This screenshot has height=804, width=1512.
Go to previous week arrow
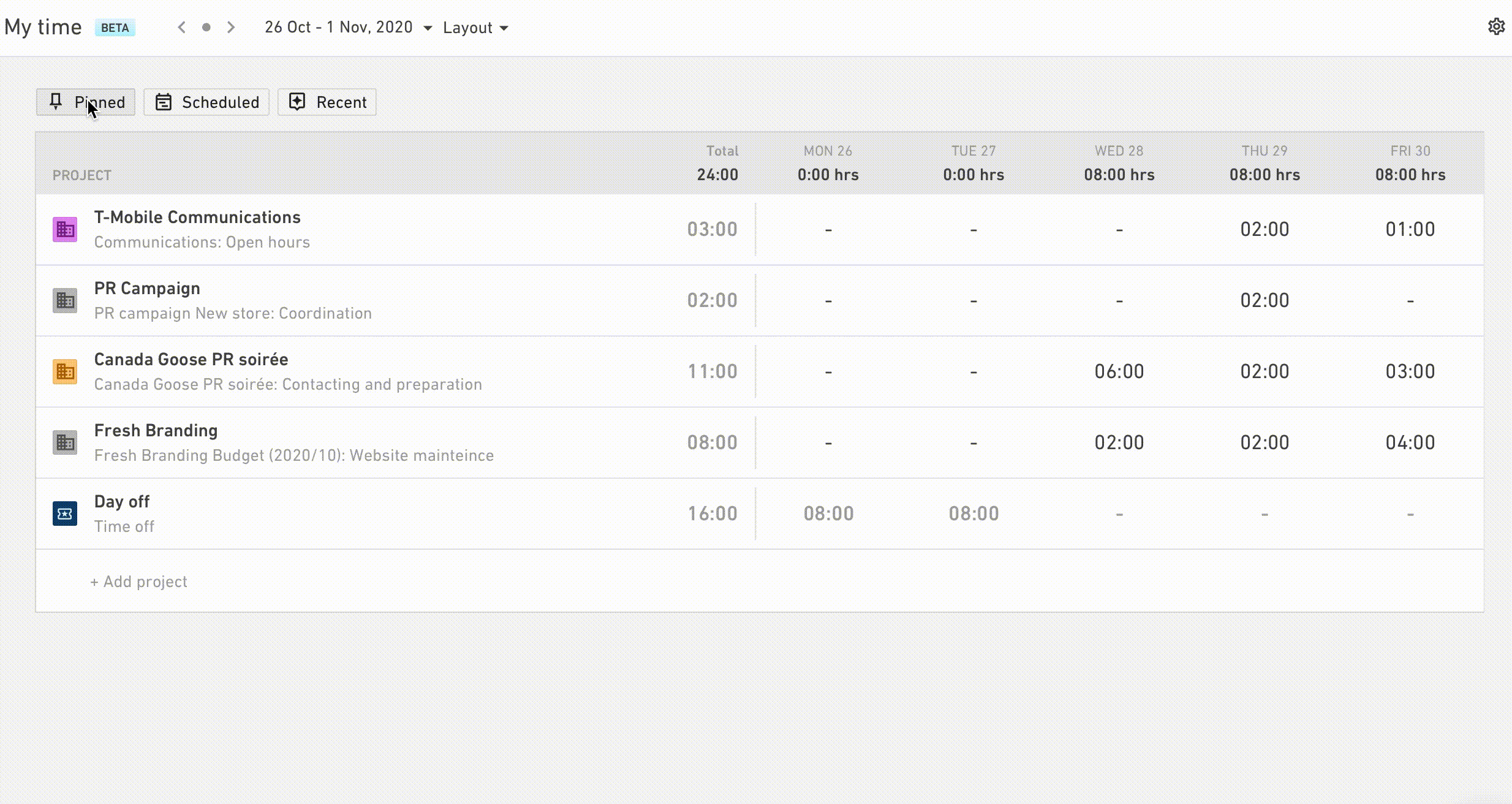click(x=181, y=27)
